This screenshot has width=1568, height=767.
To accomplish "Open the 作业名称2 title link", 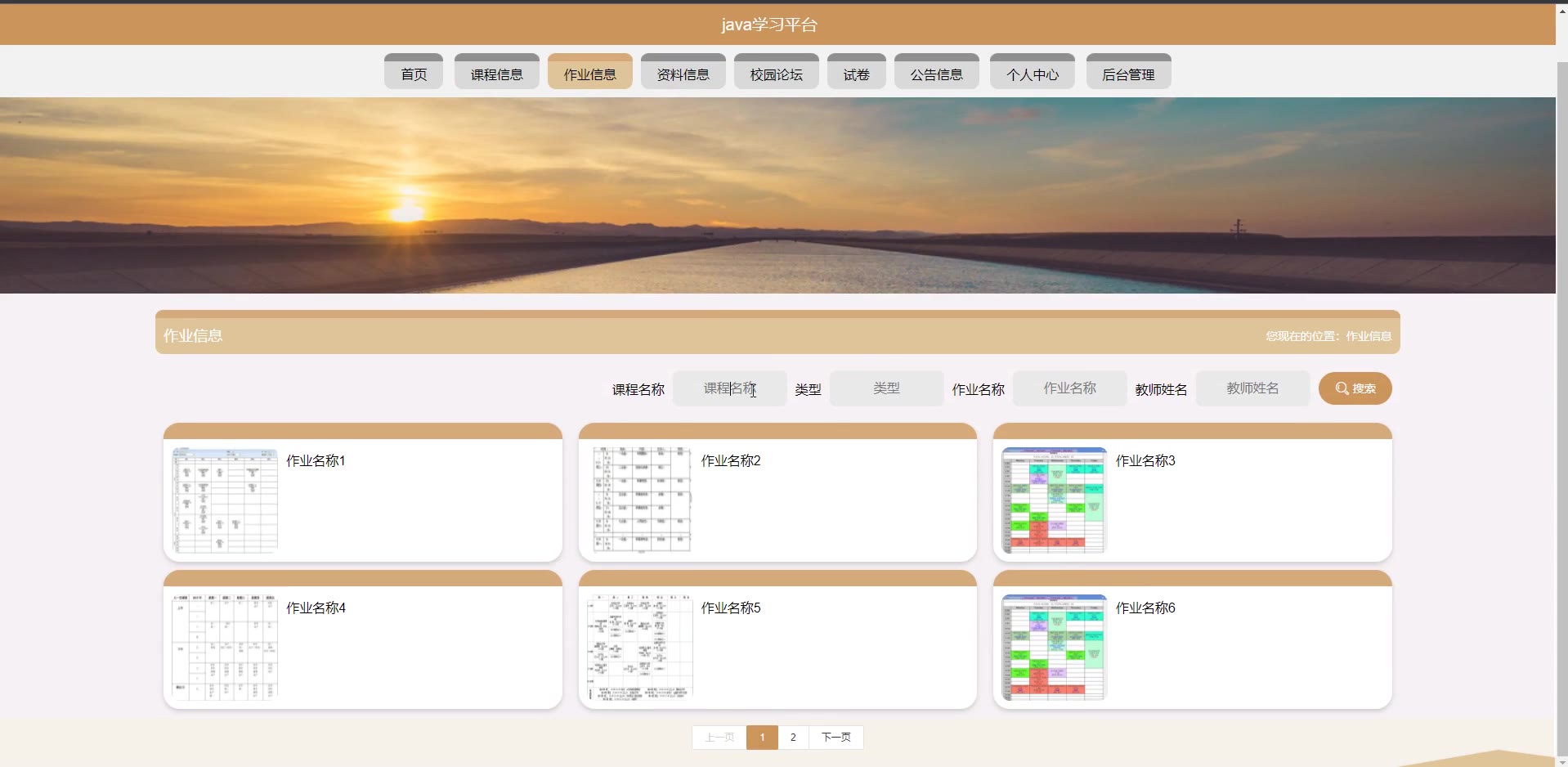I will point(730,460).
